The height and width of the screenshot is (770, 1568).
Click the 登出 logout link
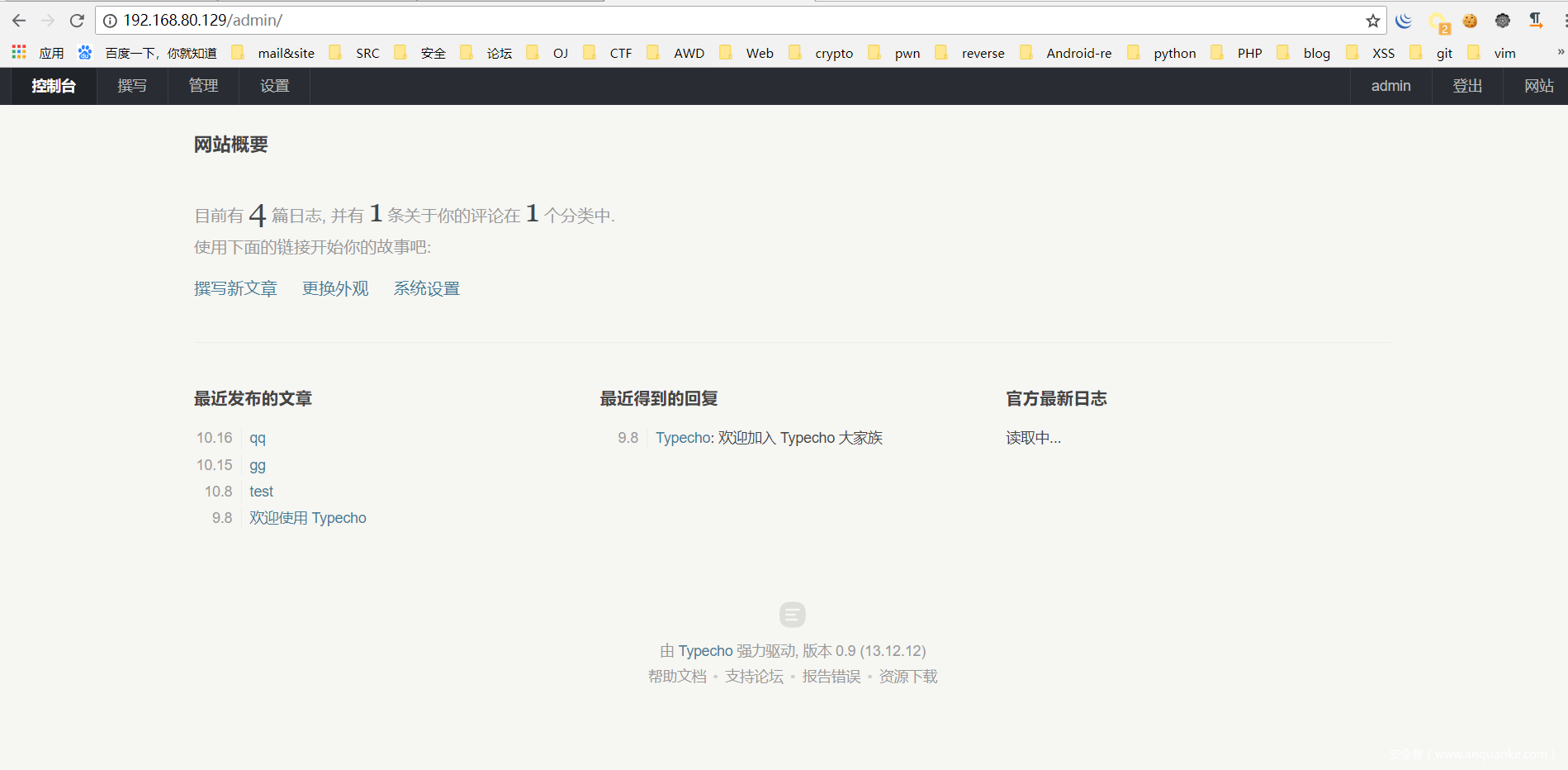point(1467,86)
